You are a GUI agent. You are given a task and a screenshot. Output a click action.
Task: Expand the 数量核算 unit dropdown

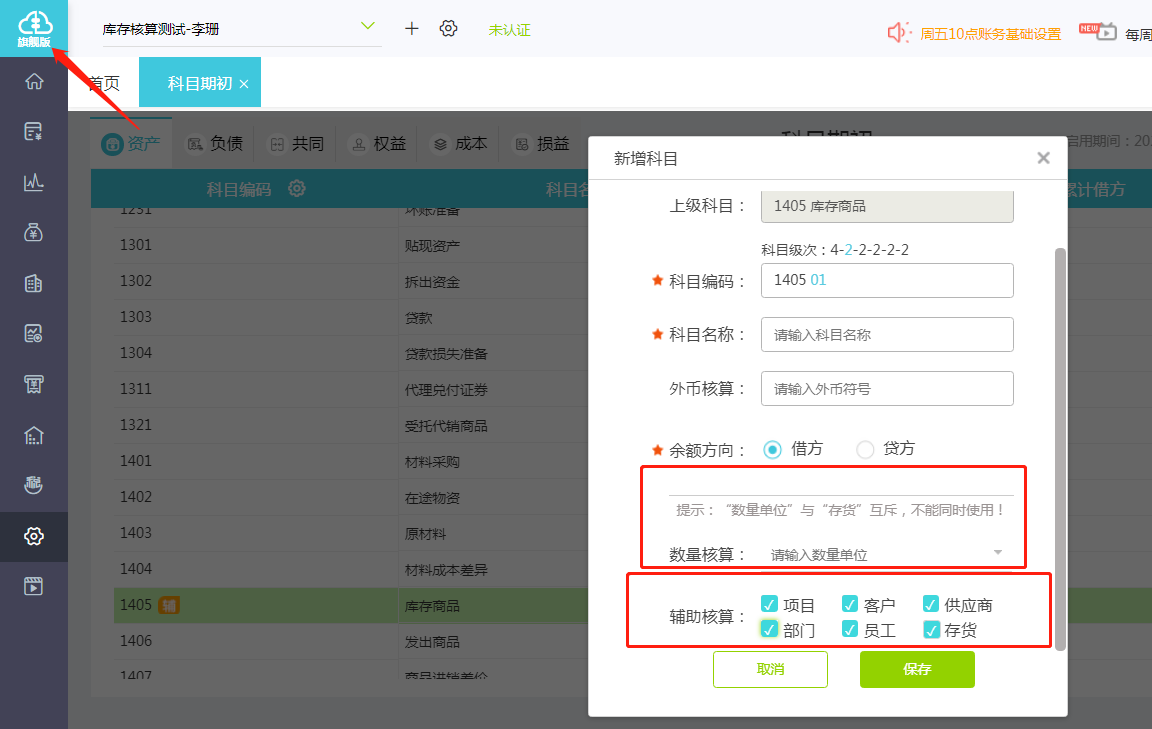click(x=996, y=553)
